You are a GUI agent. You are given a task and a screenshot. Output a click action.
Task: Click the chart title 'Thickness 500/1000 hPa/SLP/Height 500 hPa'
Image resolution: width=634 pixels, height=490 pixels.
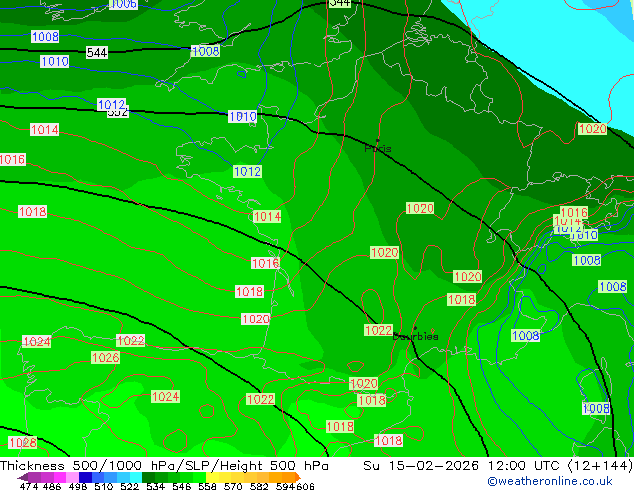[164, 465]
